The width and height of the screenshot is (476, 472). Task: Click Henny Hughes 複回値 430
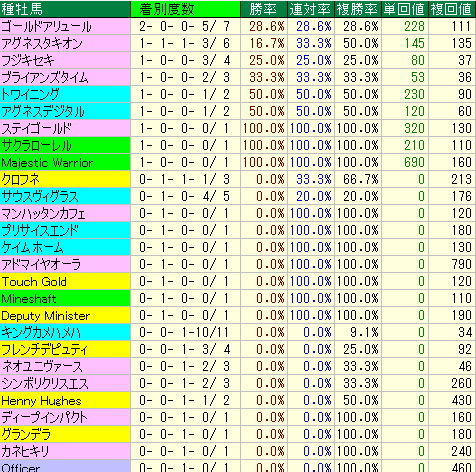click(461, 400)
